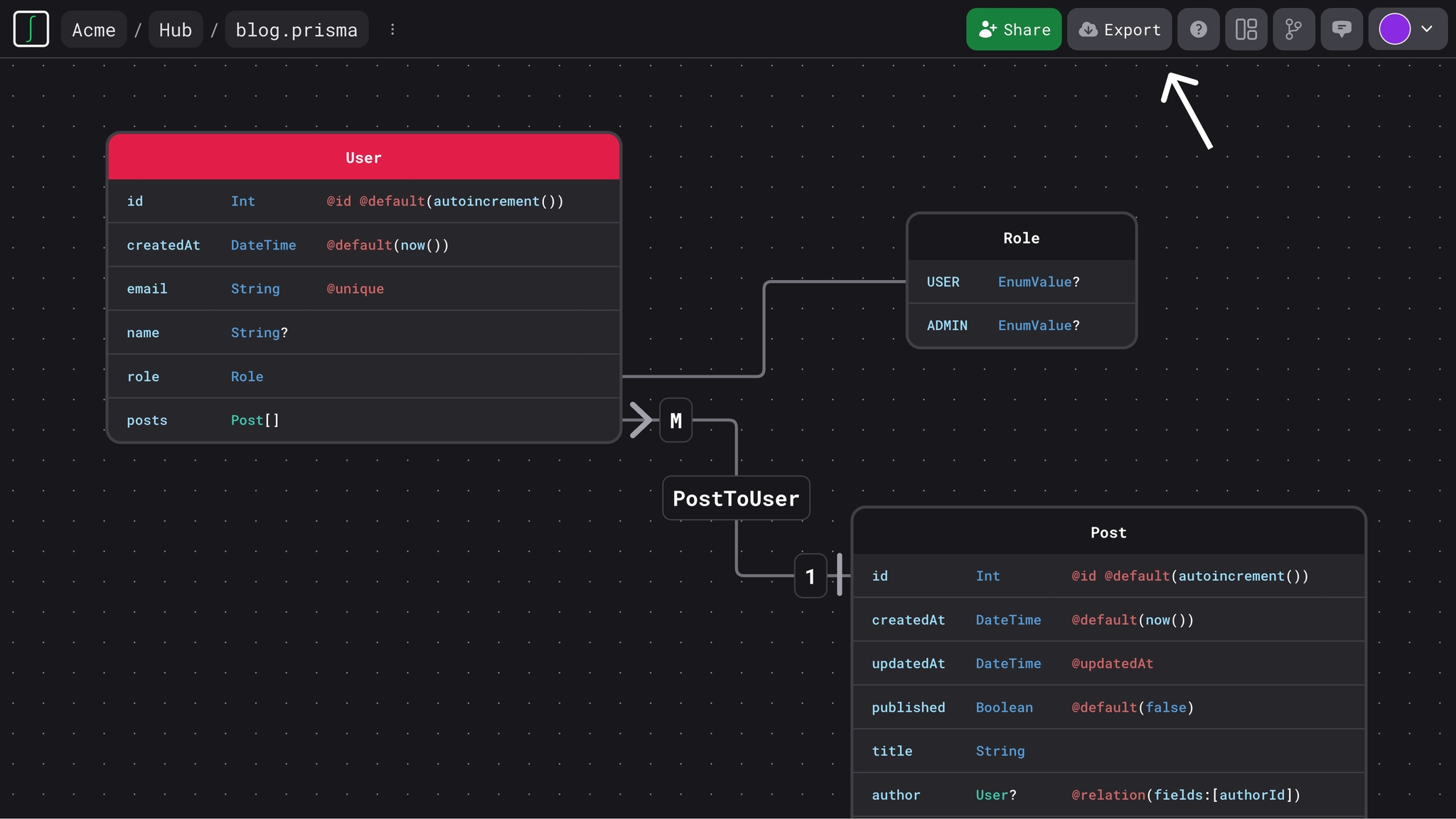
Task: Click the Export button
Action: [1118, 29]
